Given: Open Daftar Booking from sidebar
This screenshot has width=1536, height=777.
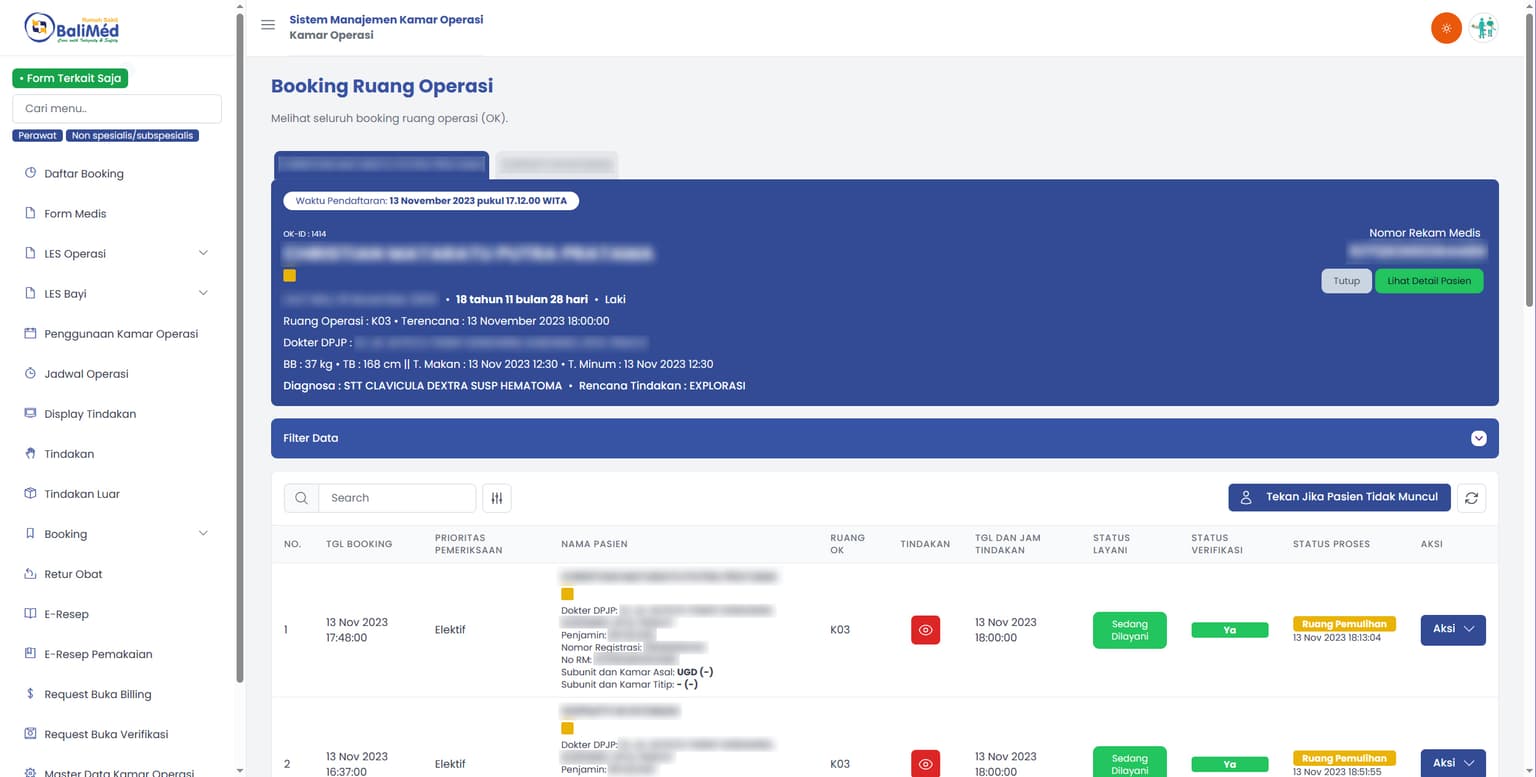Looking at the screenshot, I should (84, 174).
